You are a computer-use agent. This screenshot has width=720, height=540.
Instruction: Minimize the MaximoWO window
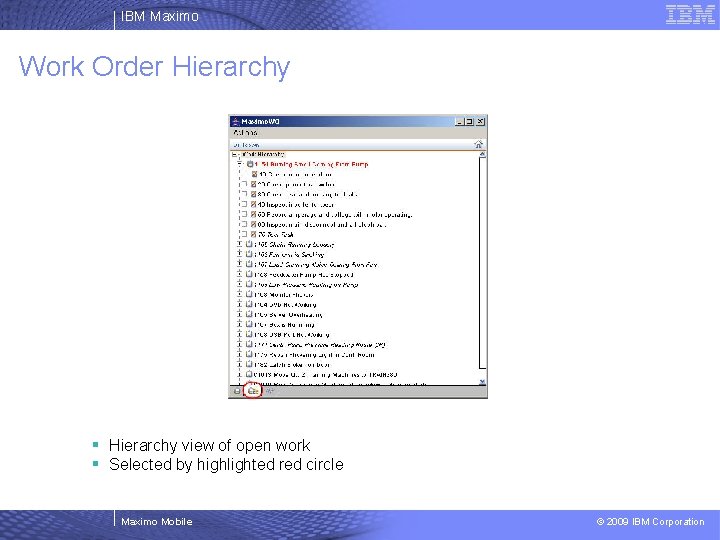[459, 121]
